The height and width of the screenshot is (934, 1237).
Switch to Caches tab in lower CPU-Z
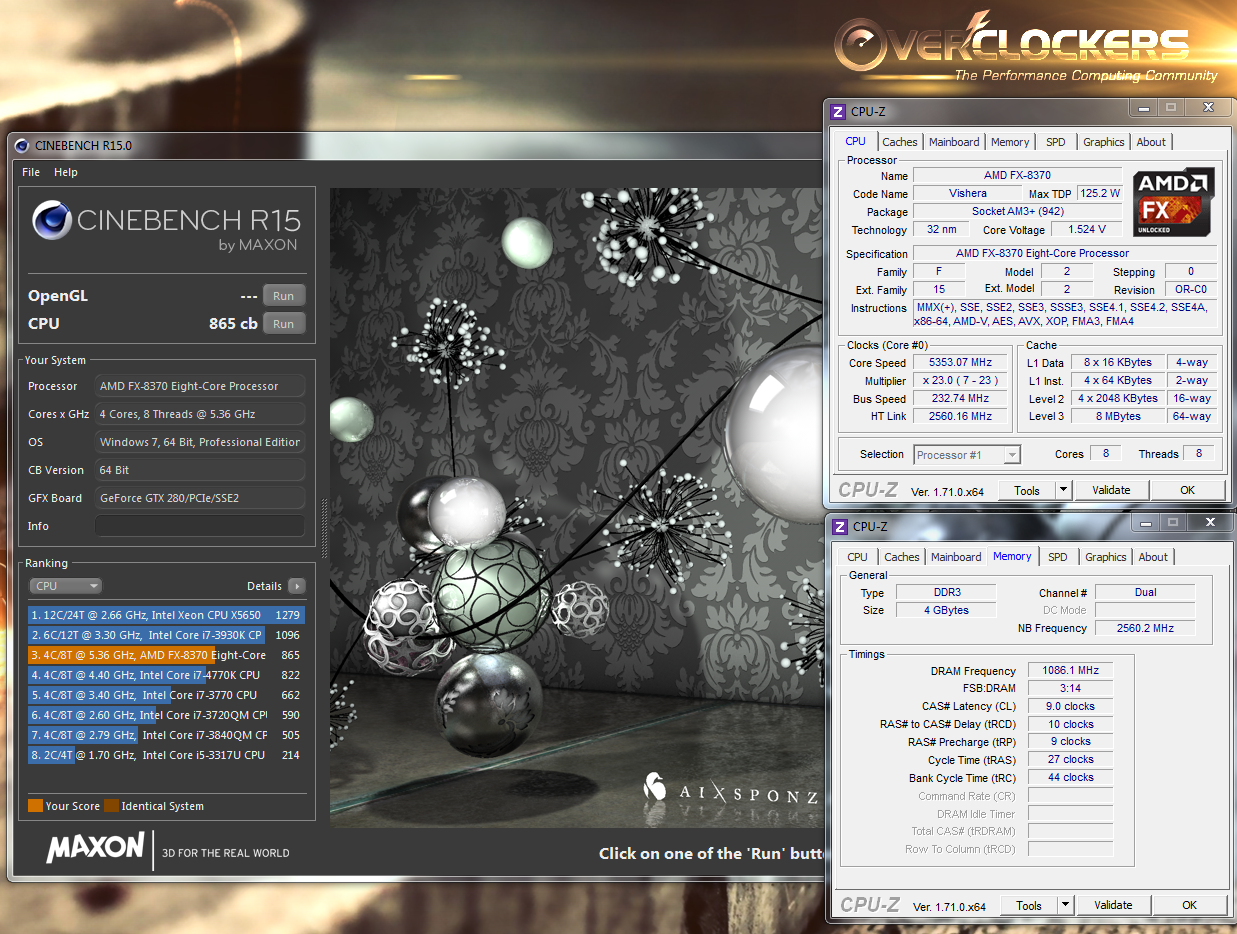tap(902, 557)
